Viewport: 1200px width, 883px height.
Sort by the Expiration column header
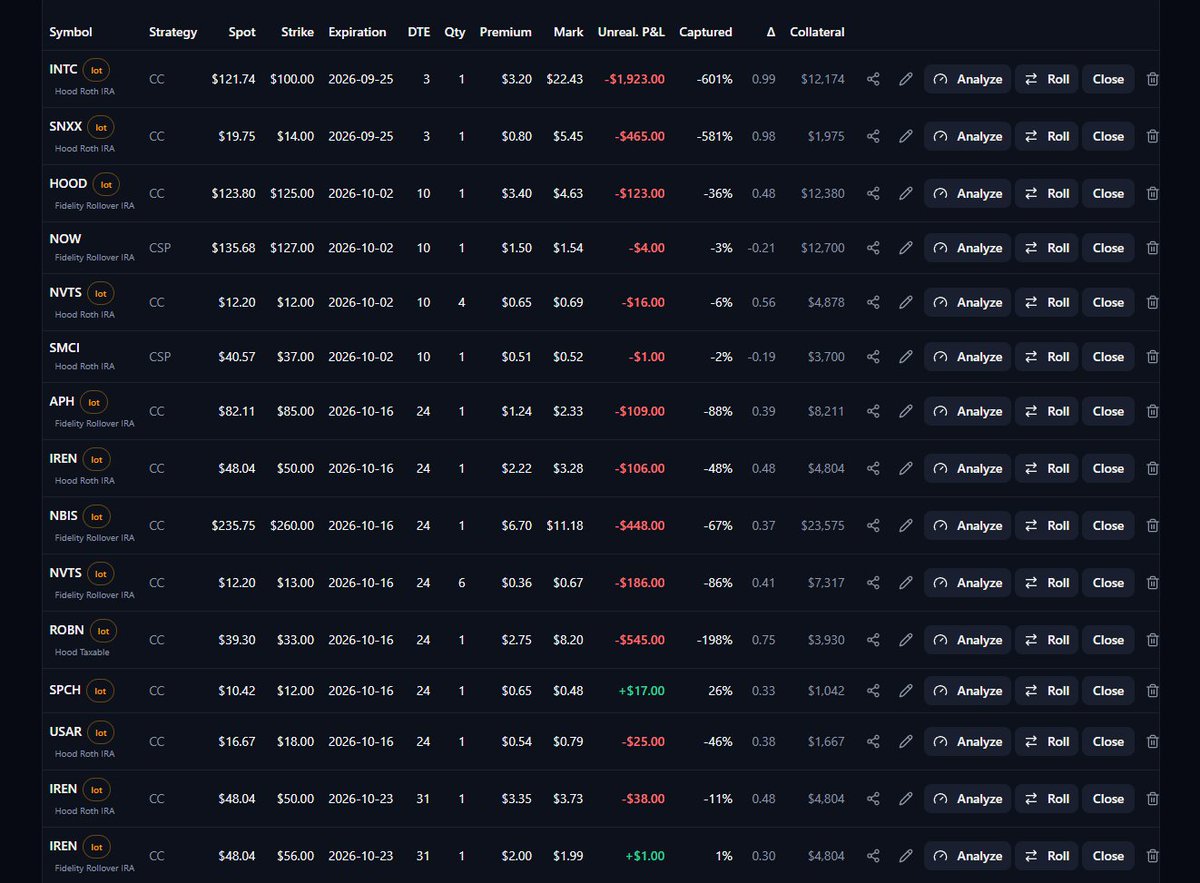pos(357,32)
